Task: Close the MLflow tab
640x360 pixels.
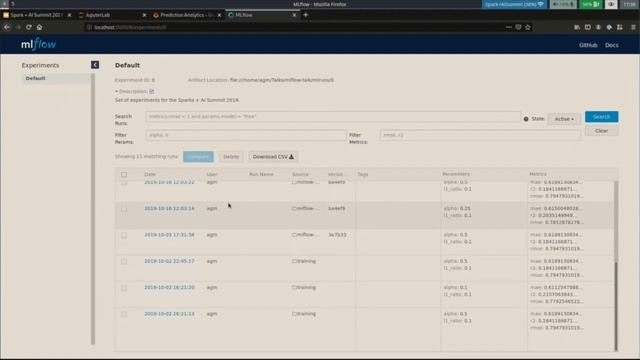Action: (294, 15)
